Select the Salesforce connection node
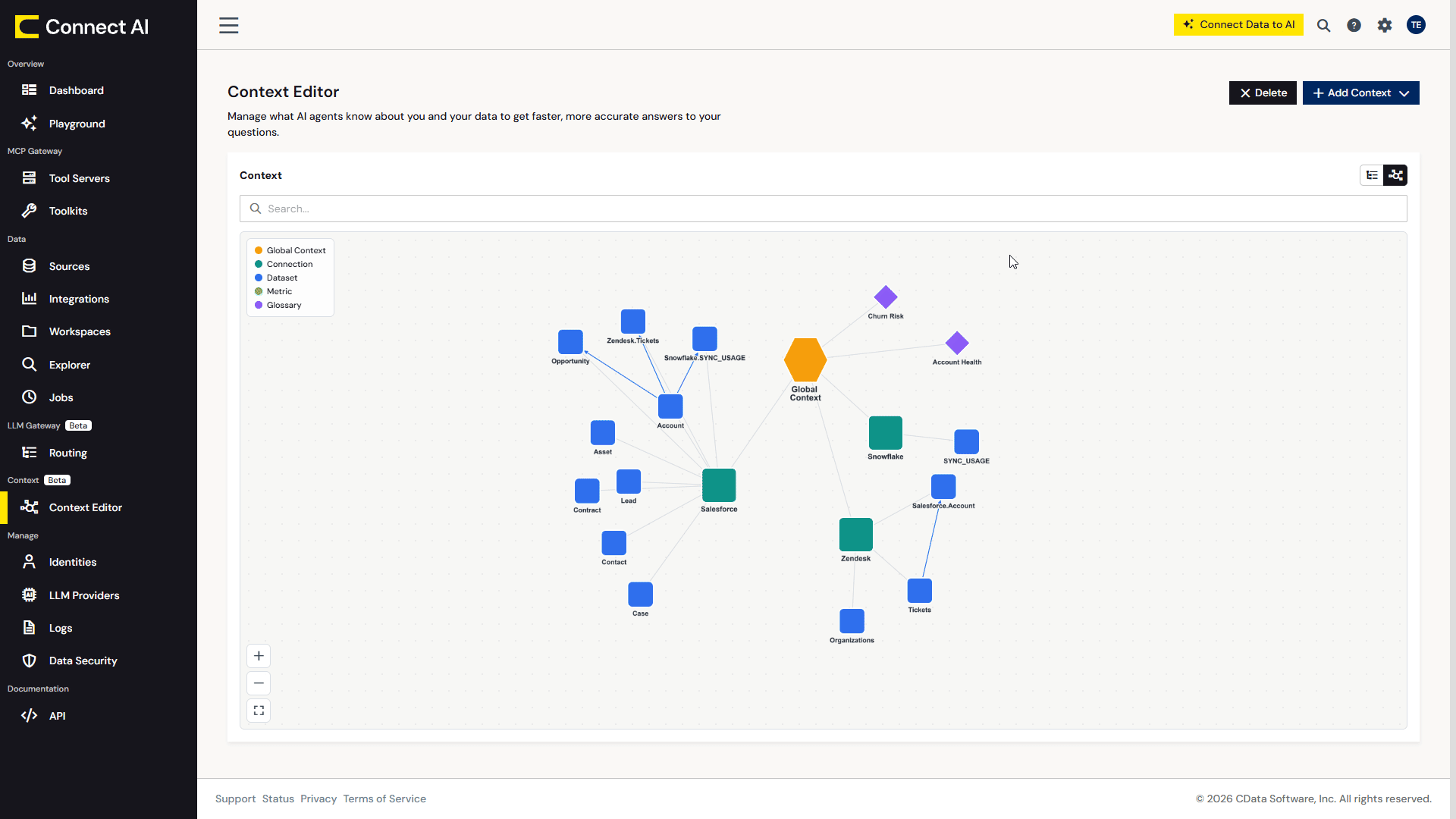The width and height of the screenshot is (1456, 819). (719, 485)
